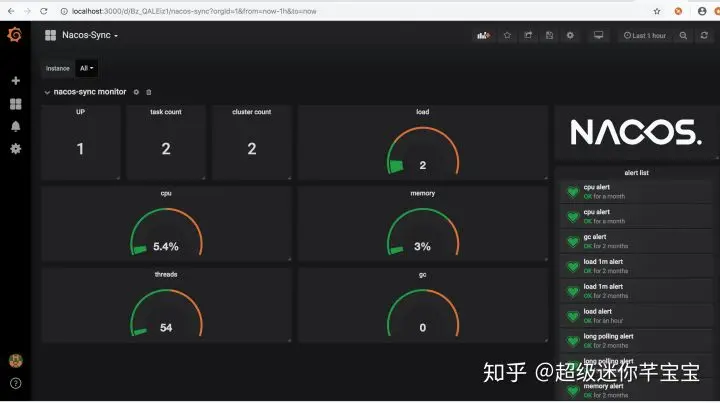Click the Share dashboard icon
The width and height of the screenshot is (720, 403).
528,35
